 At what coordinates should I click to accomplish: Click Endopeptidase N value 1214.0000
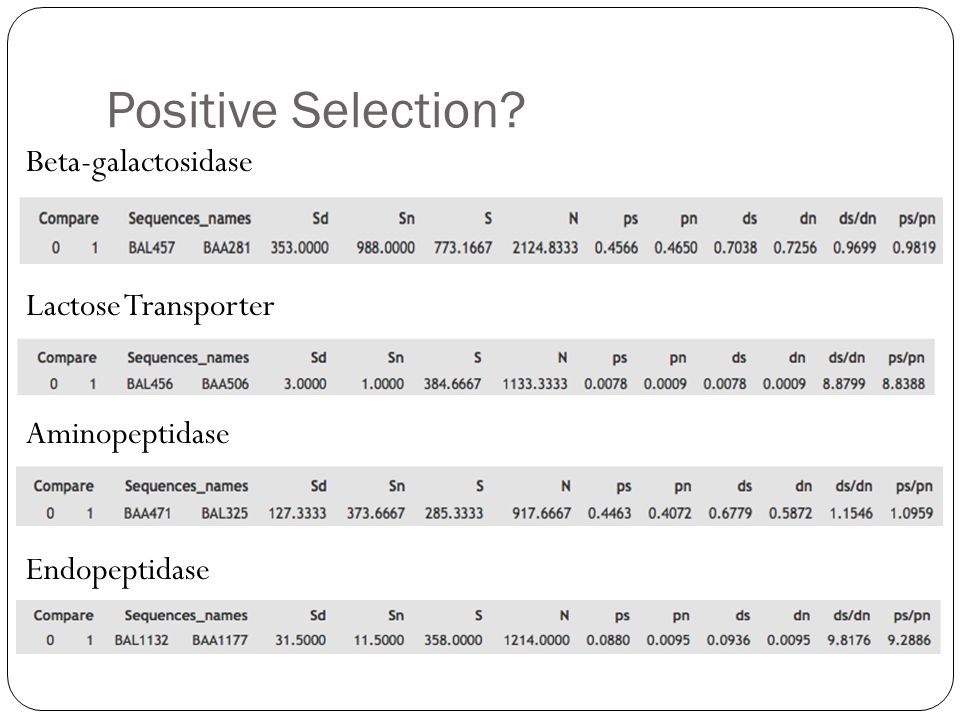click(x=536, y=640)
